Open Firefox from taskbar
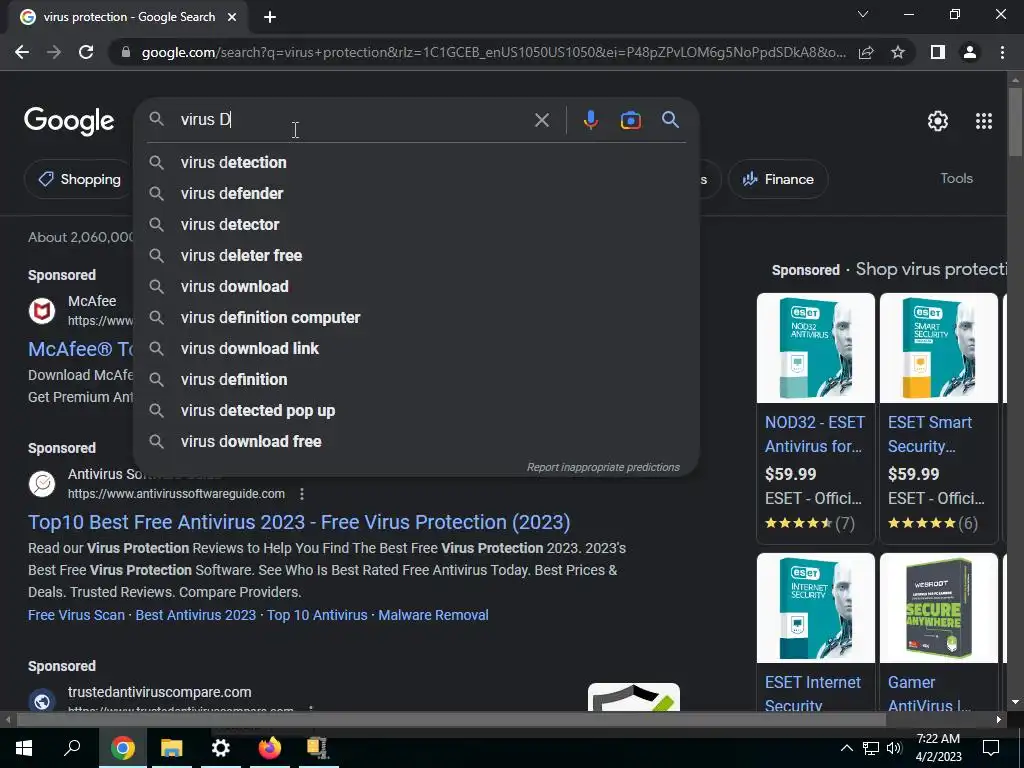 (269, 748)
